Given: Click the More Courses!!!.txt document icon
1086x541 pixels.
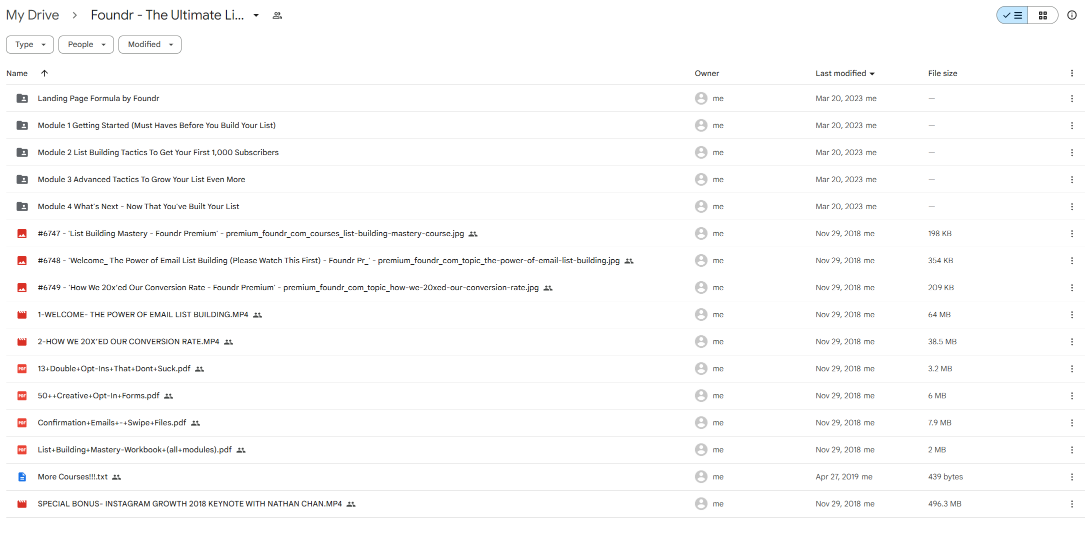Looking at the screenshot, I should [x=22, y=476].
